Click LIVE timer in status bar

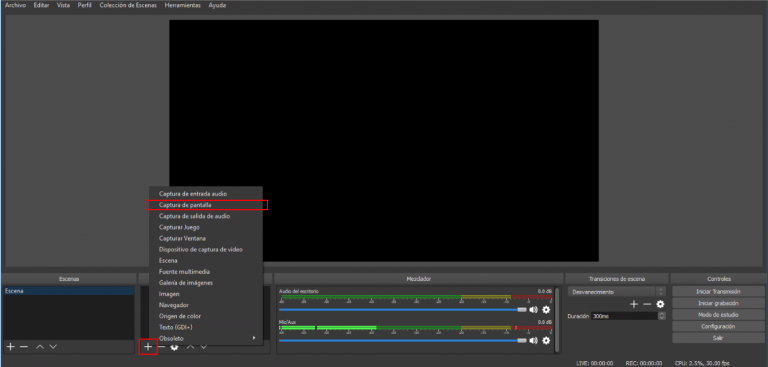pos(595,363)
